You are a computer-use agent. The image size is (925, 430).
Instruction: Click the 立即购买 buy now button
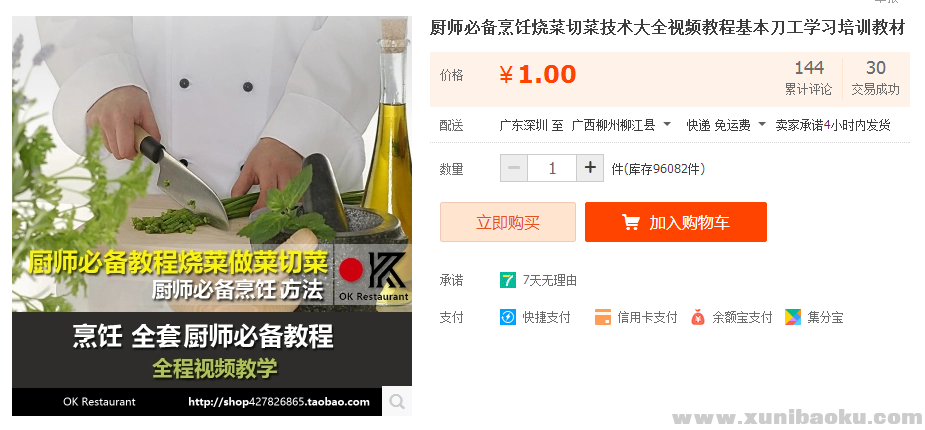point(508,222)
